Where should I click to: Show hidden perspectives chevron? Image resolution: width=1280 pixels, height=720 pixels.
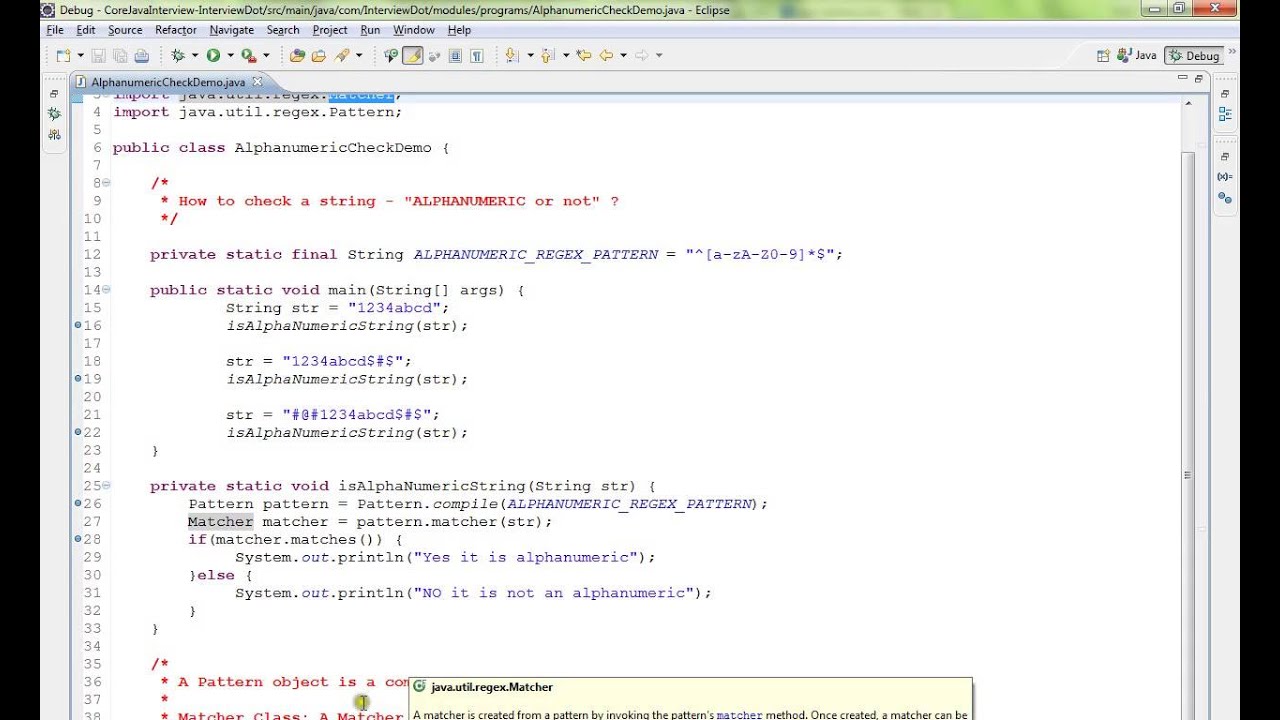tap(1232, 50)
